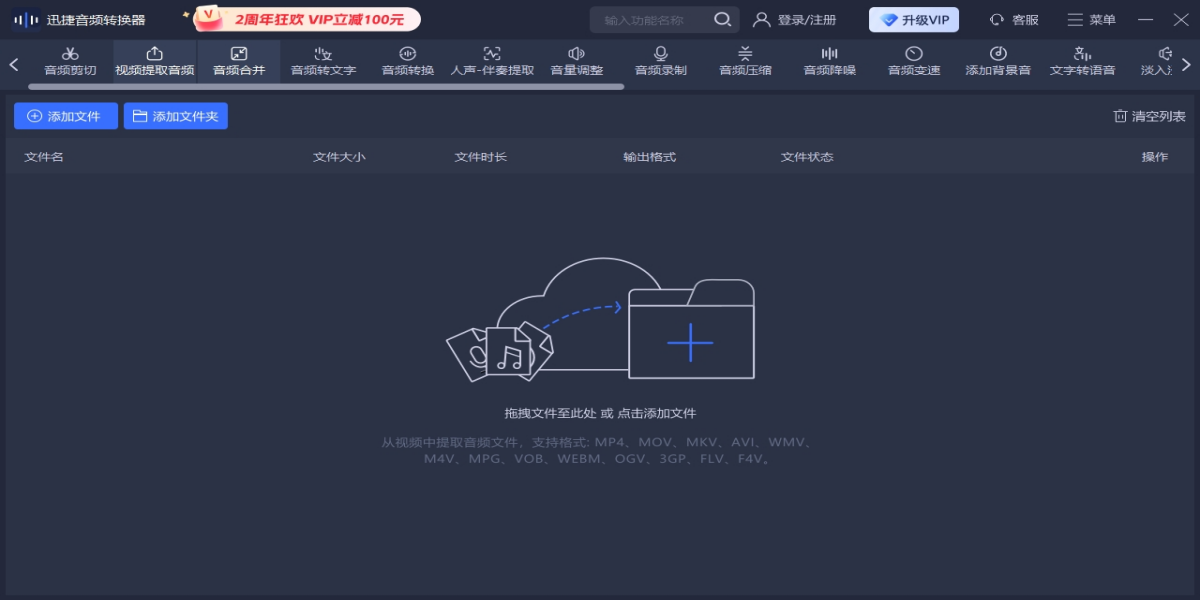The width and height of the screenshot is (1200, 600).
Task: Click the 添加文件 button
Action: tap(65, 116)
